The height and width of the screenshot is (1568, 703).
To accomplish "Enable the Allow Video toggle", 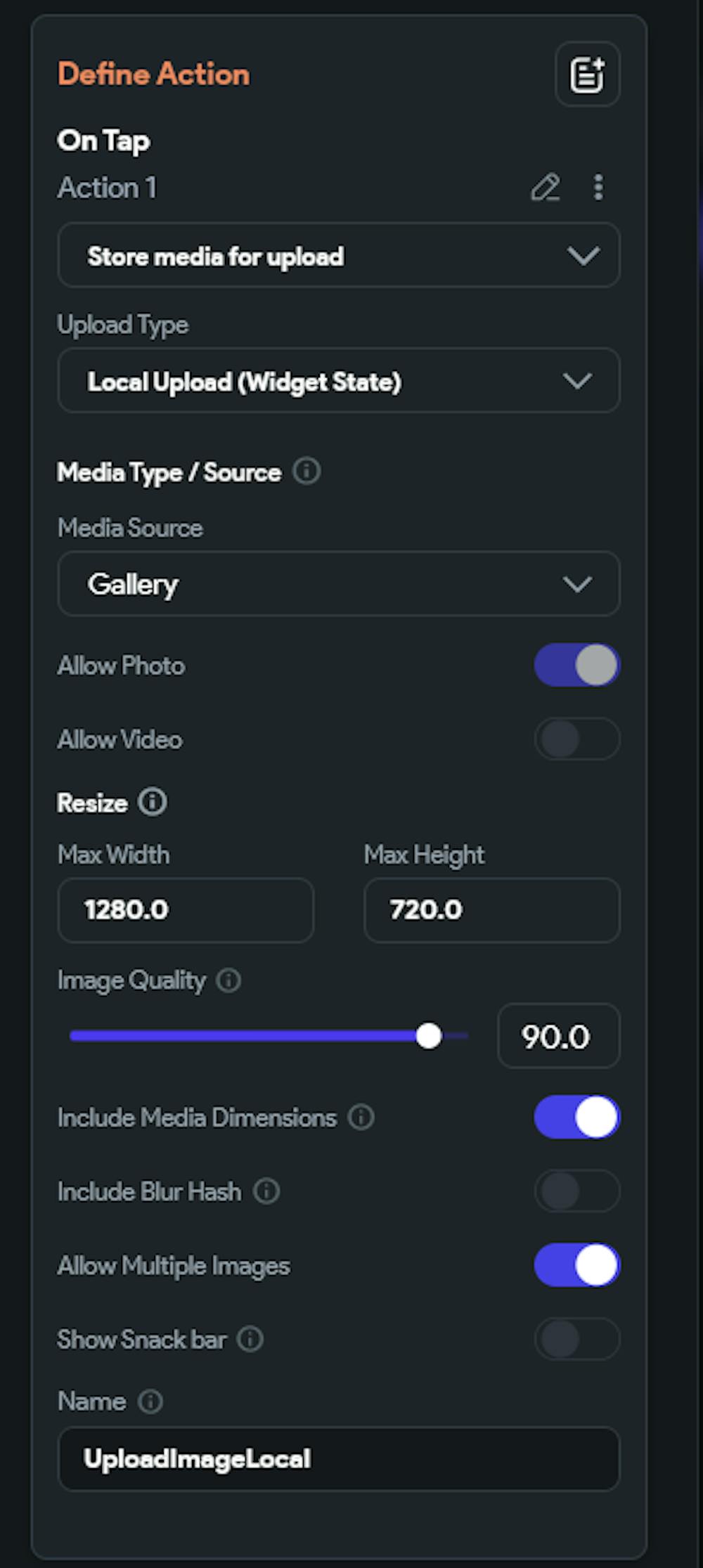I will pos(577,739).
